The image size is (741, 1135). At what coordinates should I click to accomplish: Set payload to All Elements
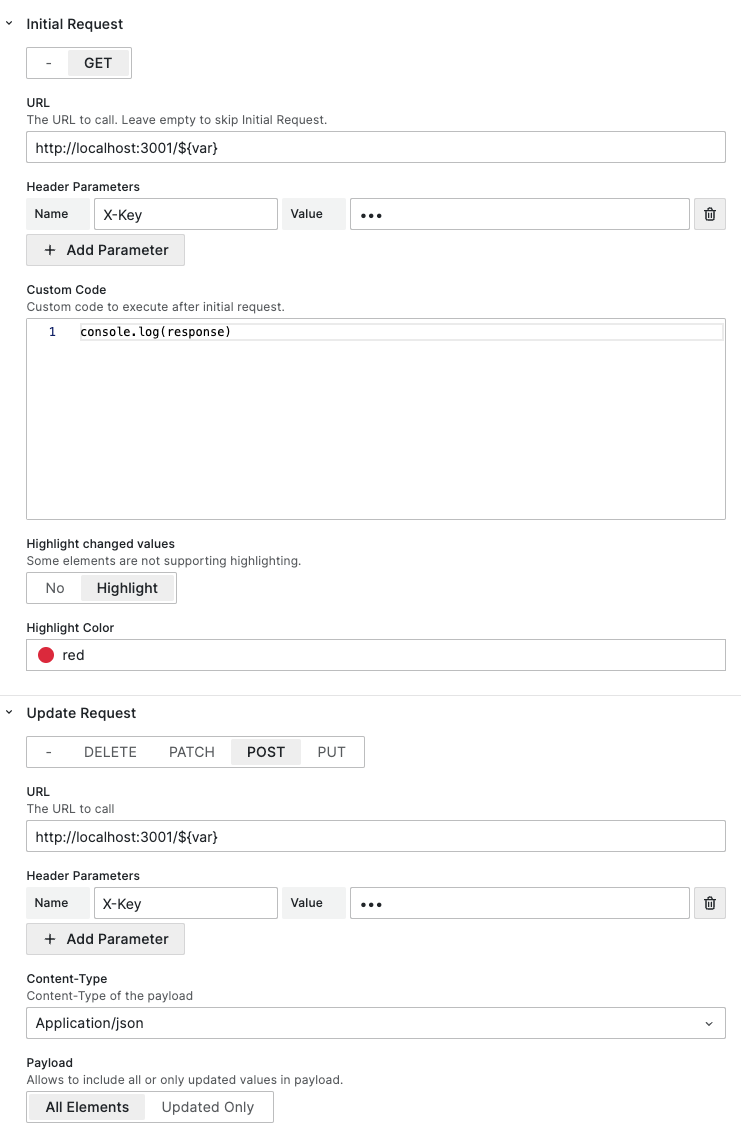[x=87, y=1107]
